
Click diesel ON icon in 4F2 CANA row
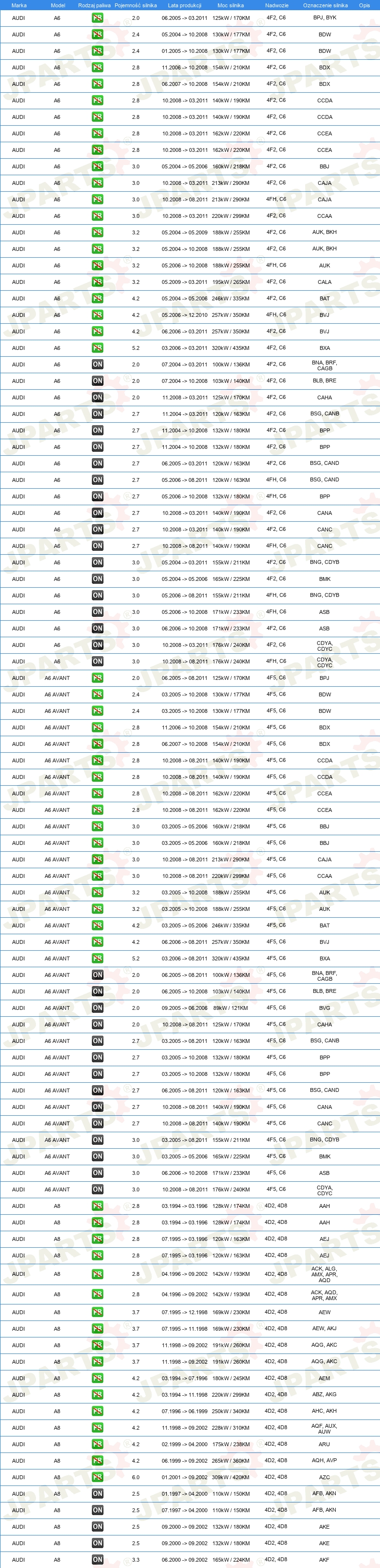tap(98, 513)
